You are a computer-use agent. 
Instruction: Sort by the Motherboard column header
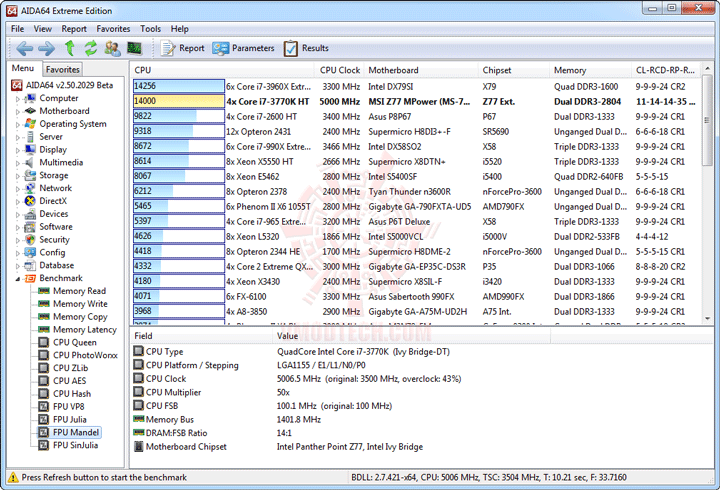421,70
